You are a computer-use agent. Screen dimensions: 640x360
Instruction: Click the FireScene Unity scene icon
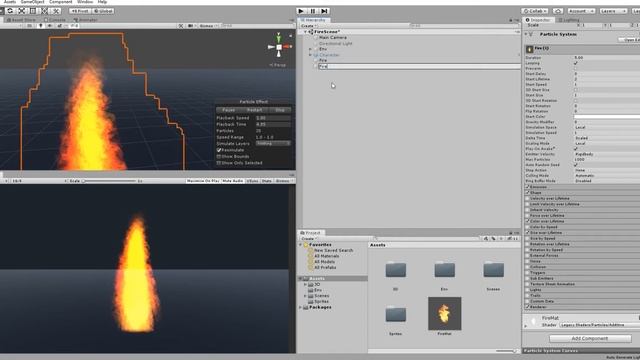[311, 31]
